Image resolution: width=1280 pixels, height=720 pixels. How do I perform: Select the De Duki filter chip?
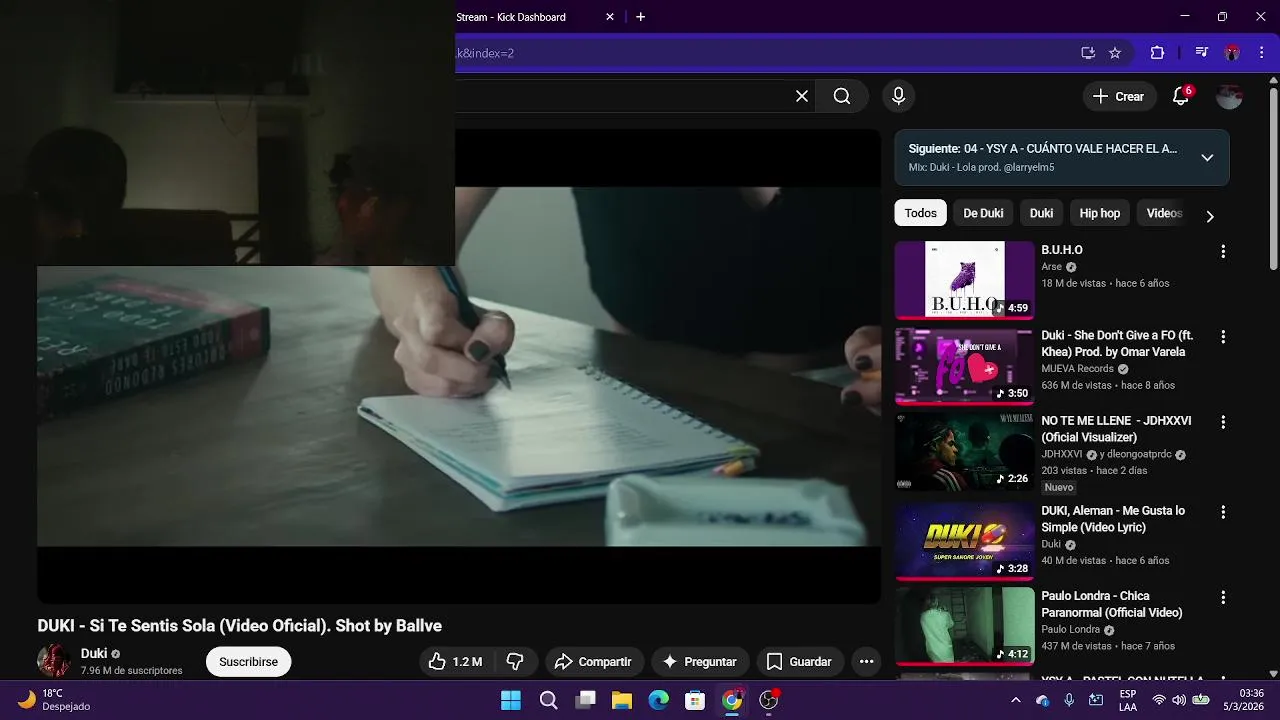(x=983, y=213)
